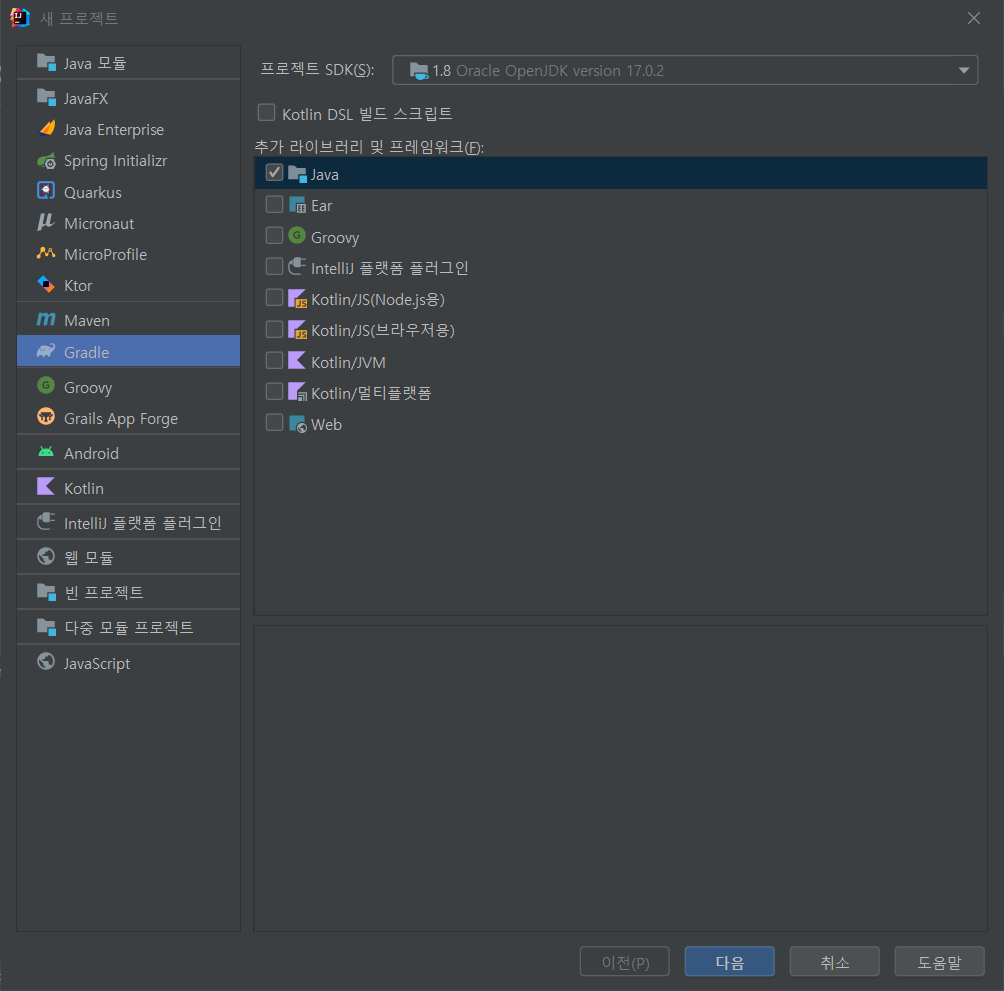Image resolution: width=1004 pixels, height=991 pixels.
Task: Select the Gradle elephant icon
Action: click(x=46, y=351)
